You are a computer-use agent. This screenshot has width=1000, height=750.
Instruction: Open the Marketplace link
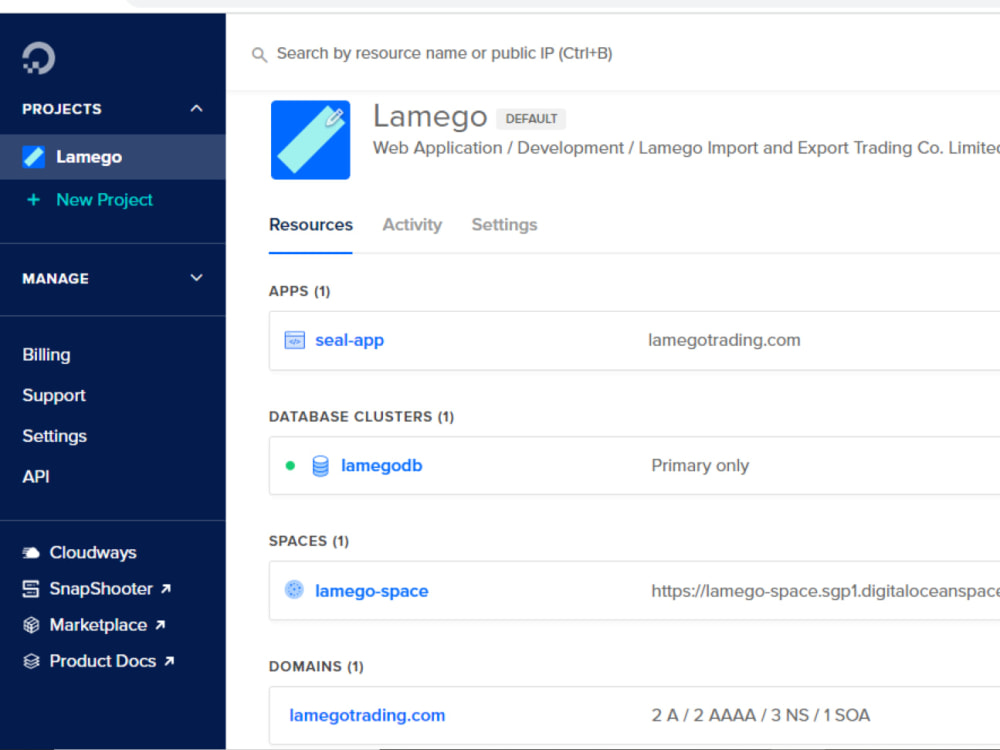[x=98, y=625]
